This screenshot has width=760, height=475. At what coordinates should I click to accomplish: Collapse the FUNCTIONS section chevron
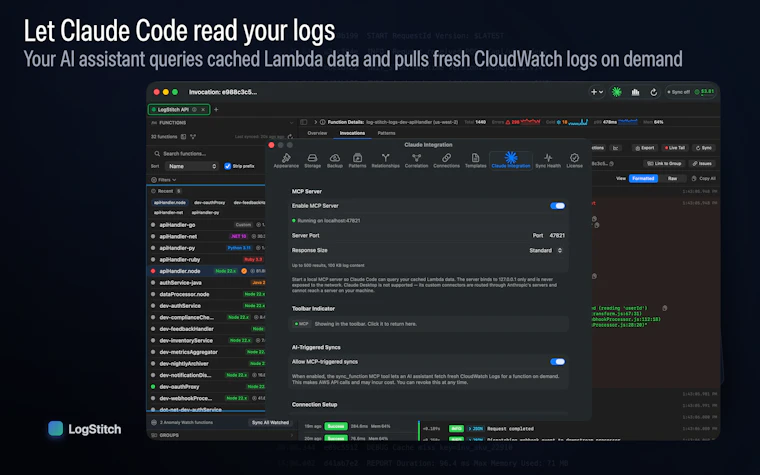point(291,123)
